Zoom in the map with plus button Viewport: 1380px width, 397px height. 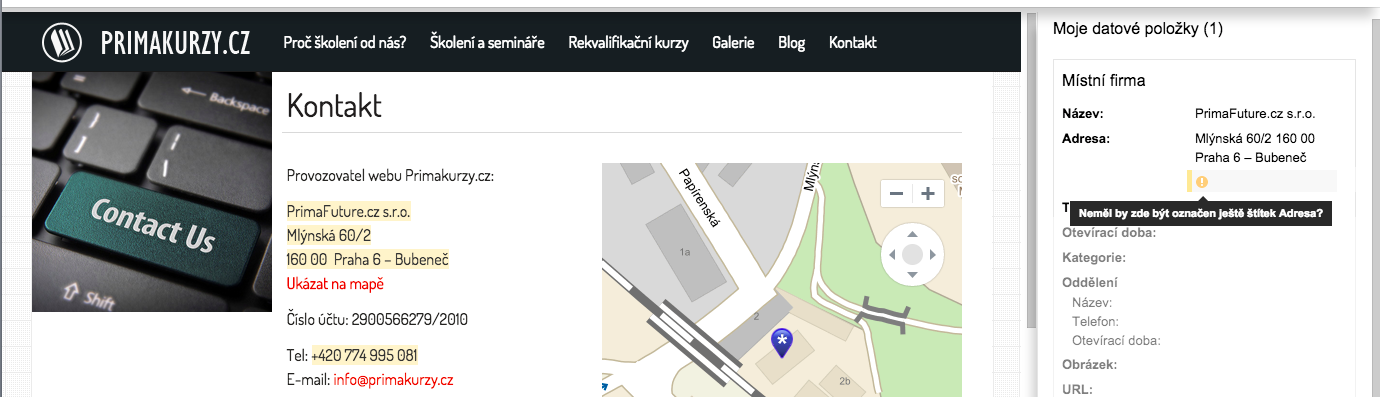[928, 193]
